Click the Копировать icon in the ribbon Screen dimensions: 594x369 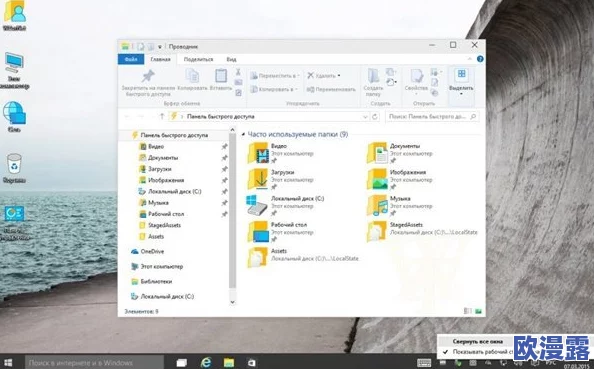[x=192, y=76]
